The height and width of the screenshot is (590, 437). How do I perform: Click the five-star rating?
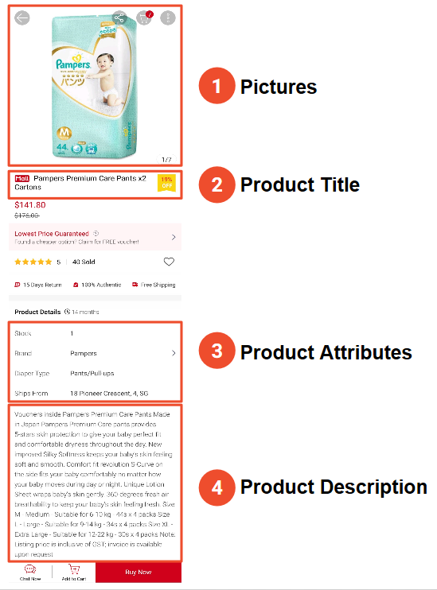[x=33, y=262]
